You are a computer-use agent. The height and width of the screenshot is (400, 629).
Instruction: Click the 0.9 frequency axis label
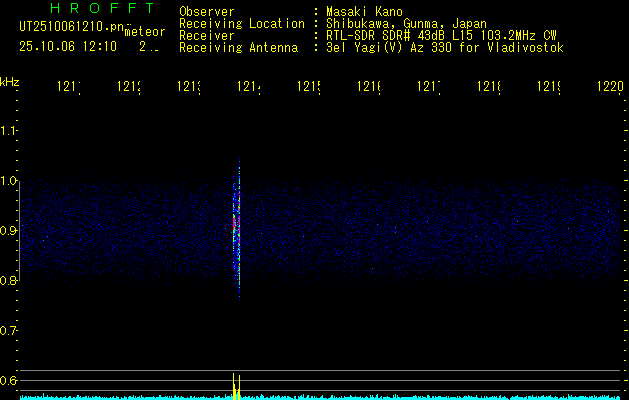click(9, 231)
